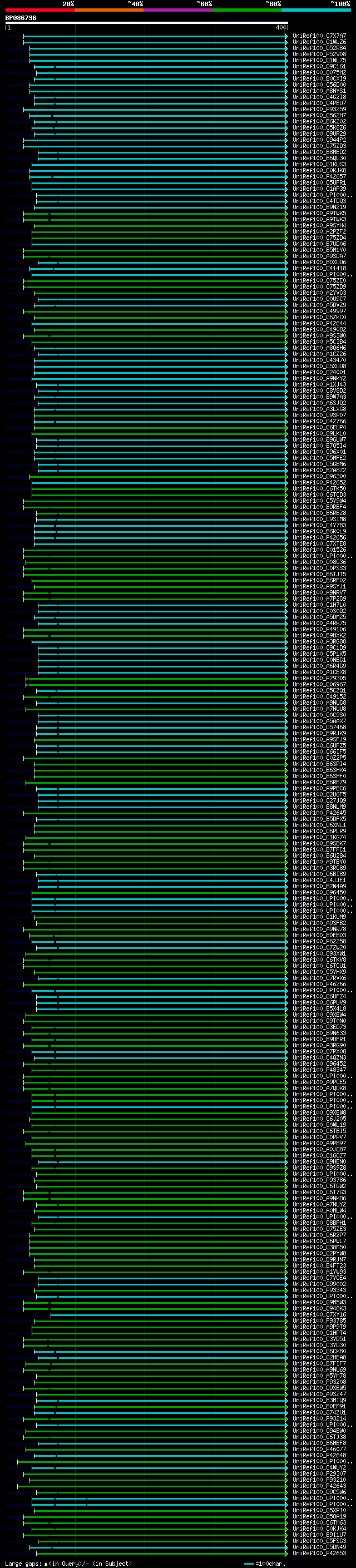356x1568 pixels.
Task: Click the query label BP086736
Action: coord(21,18)
